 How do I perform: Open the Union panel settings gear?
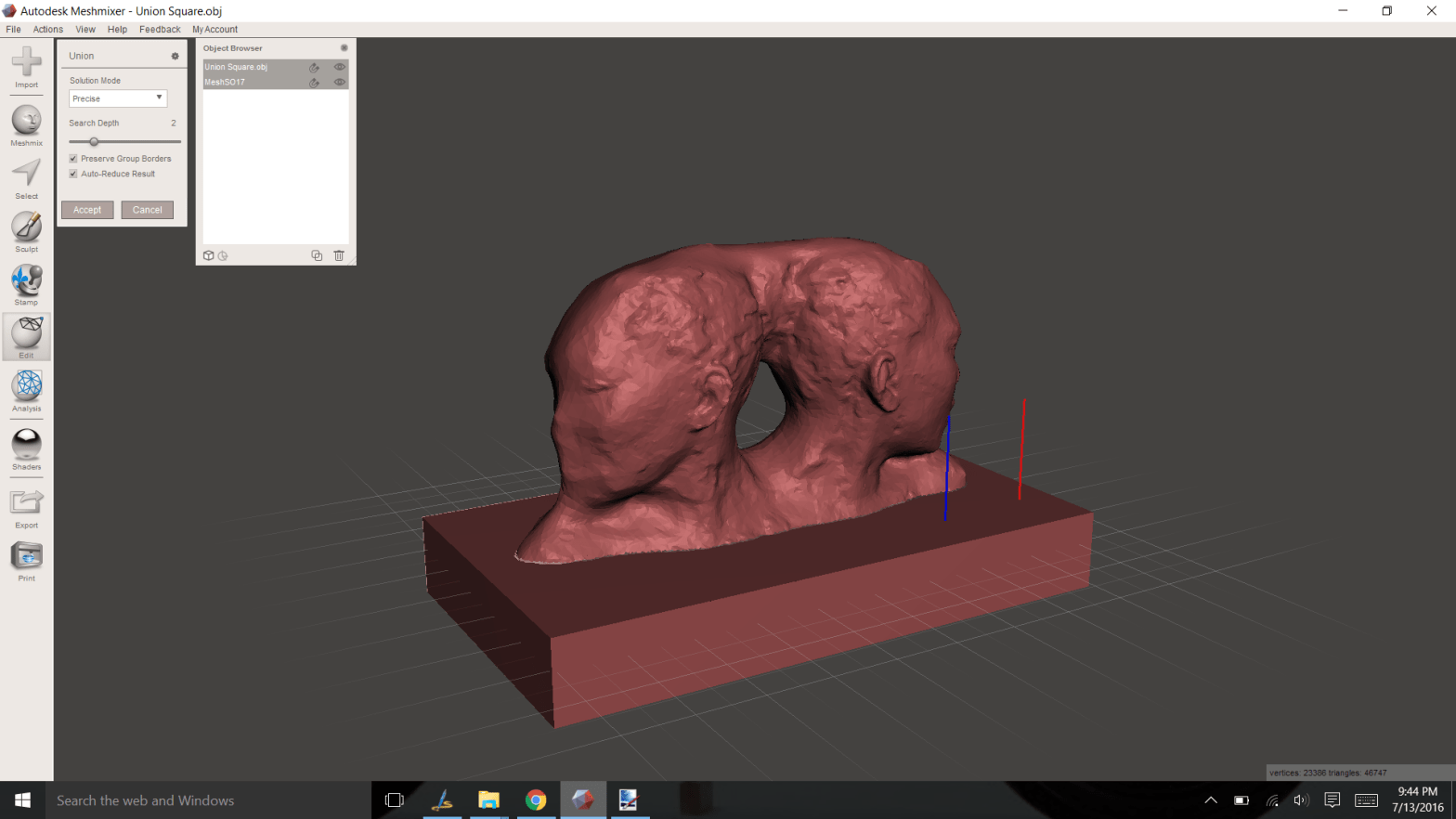175,57
